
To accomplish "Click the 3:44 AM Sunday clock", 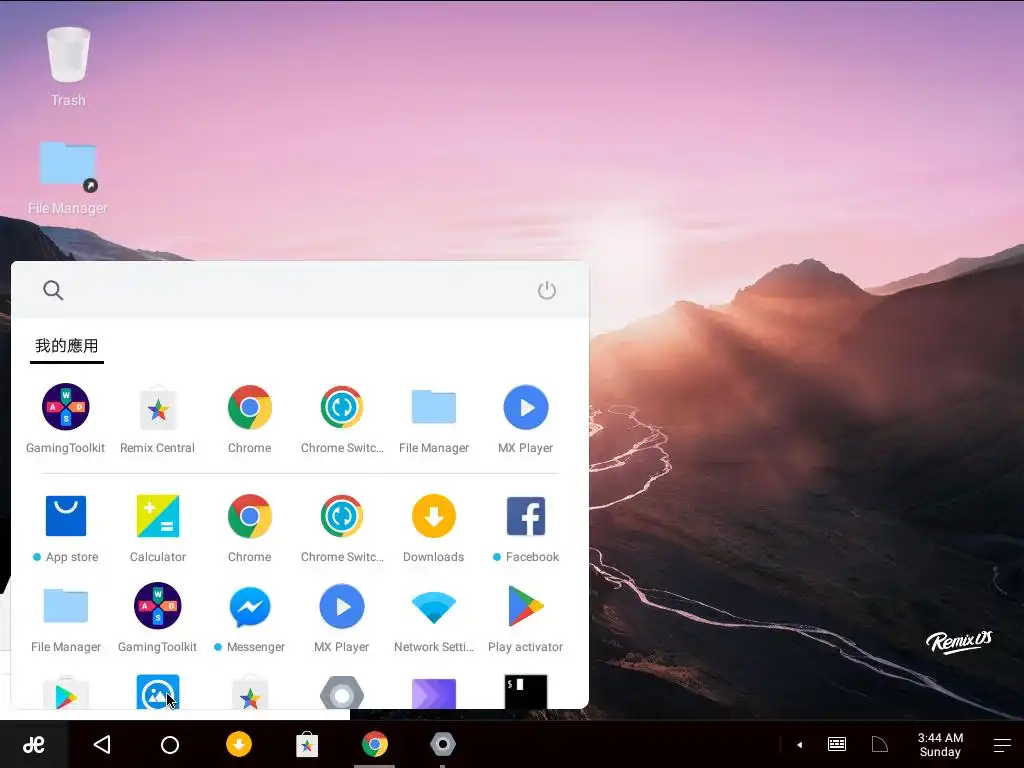I will click(x=940, y=744).
